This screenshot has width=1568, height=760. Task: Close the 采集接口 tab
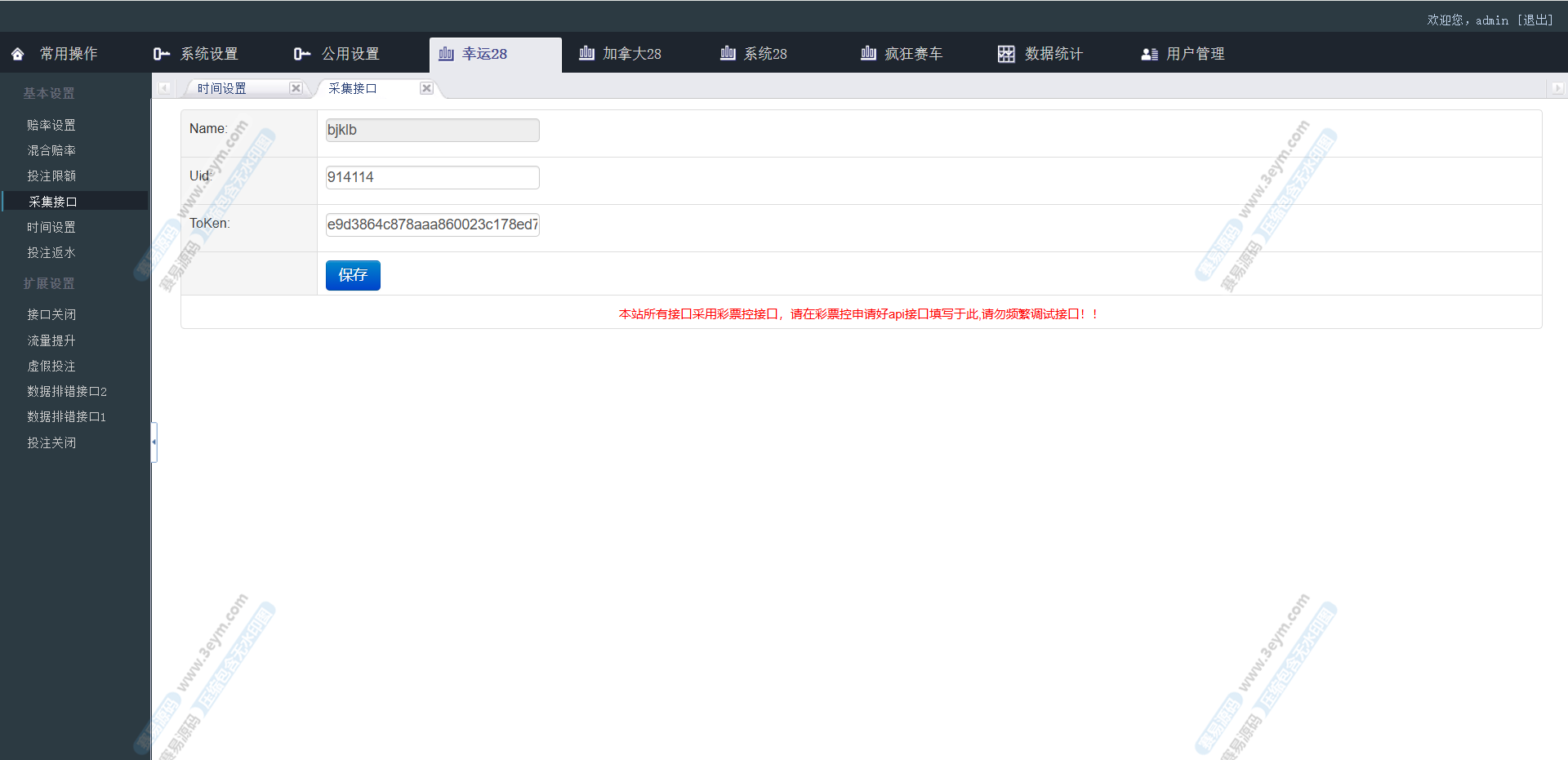[426, 88]
